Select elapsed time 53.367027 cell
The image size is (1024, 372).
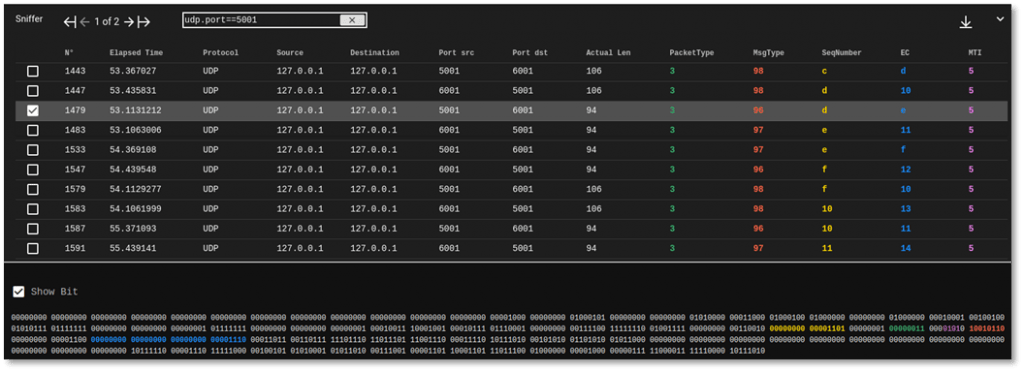click(133, 71)
